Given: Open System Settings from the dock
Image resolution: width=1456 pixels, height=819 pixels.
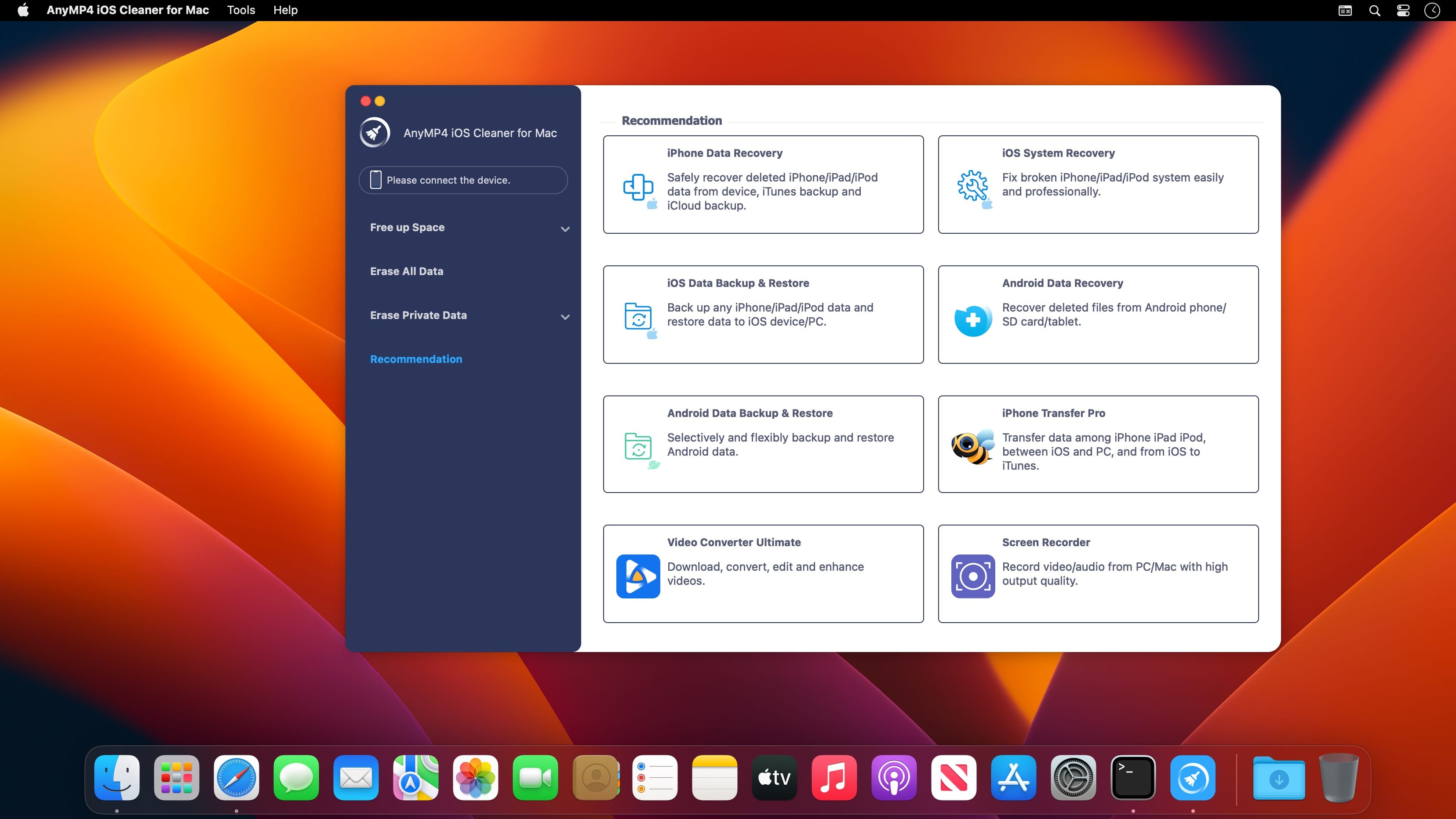Looking at the screenshot, I should point(1074,778).
